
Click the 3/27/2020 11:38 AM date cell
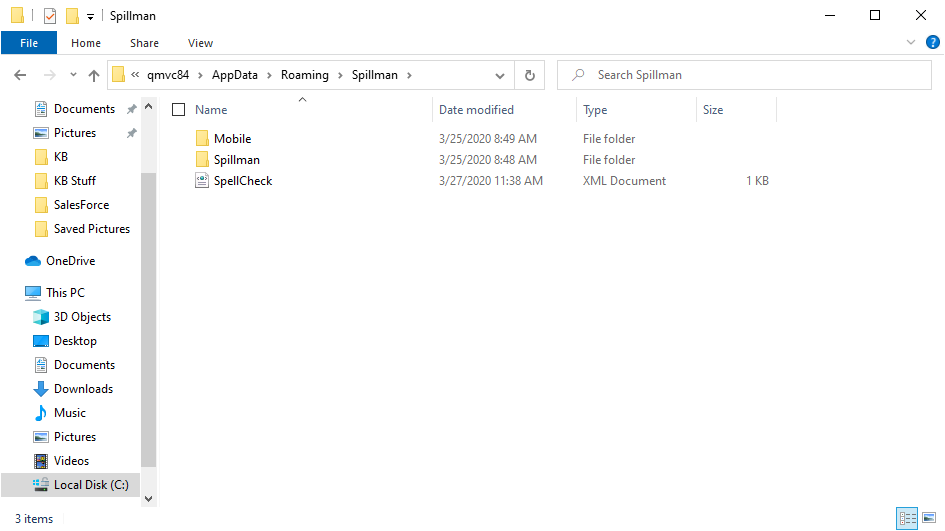point(491,181)
